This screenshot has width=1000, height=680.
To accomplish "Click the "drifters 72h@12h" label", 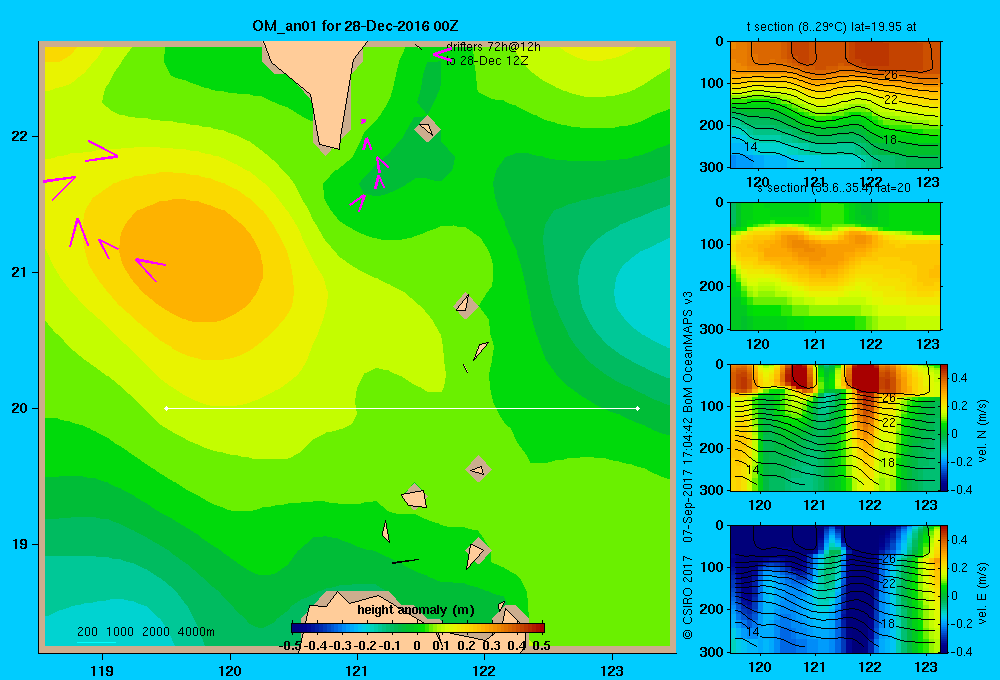I will coord(493,47).
